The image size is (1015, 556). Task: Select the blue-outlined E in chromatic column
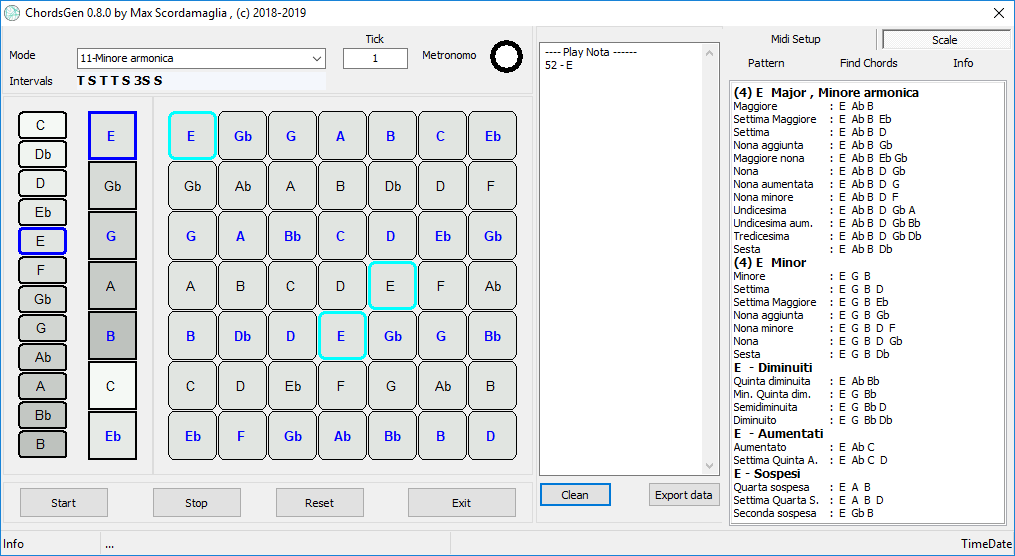click(x=42, y=241)
